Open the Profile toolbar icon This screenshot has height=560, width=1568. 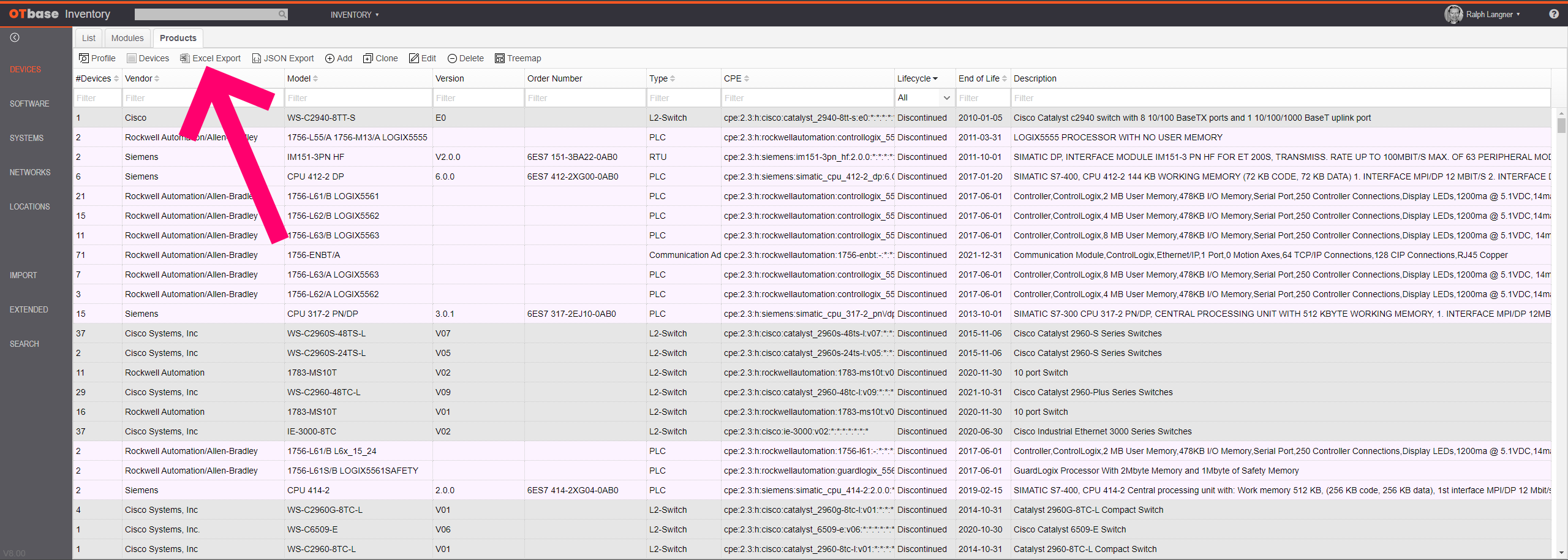click(x=84, y=58)
